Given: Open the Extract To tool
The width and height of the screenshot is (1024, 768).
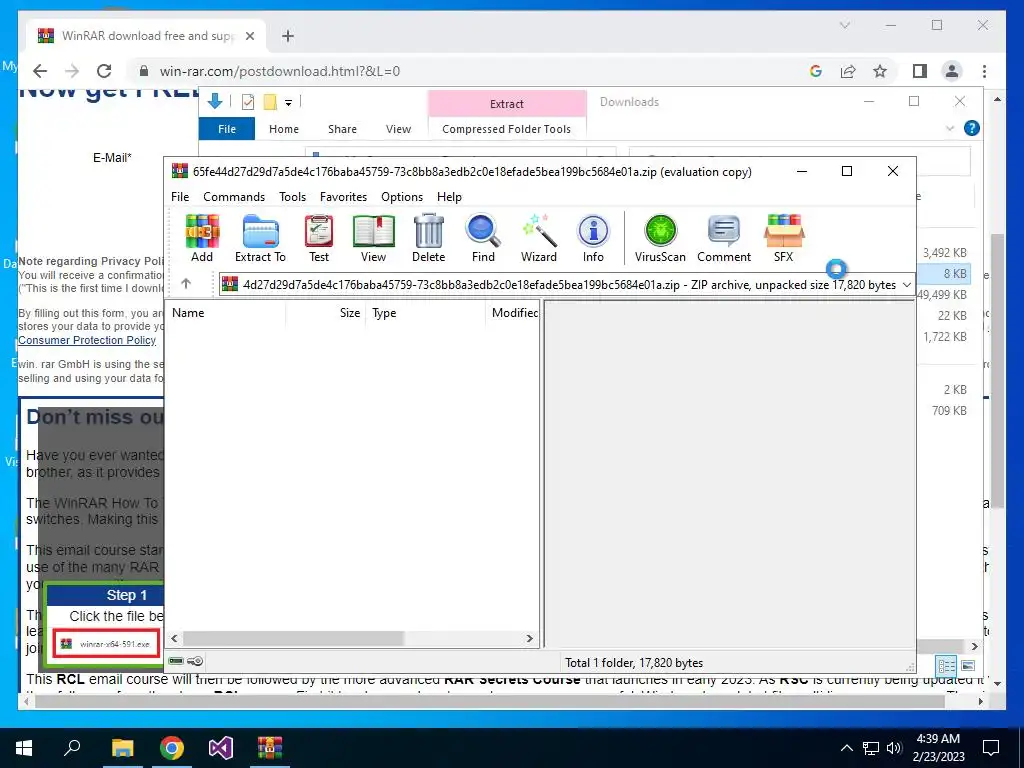Looking at the screenshot, I should (x=260, y=238).
